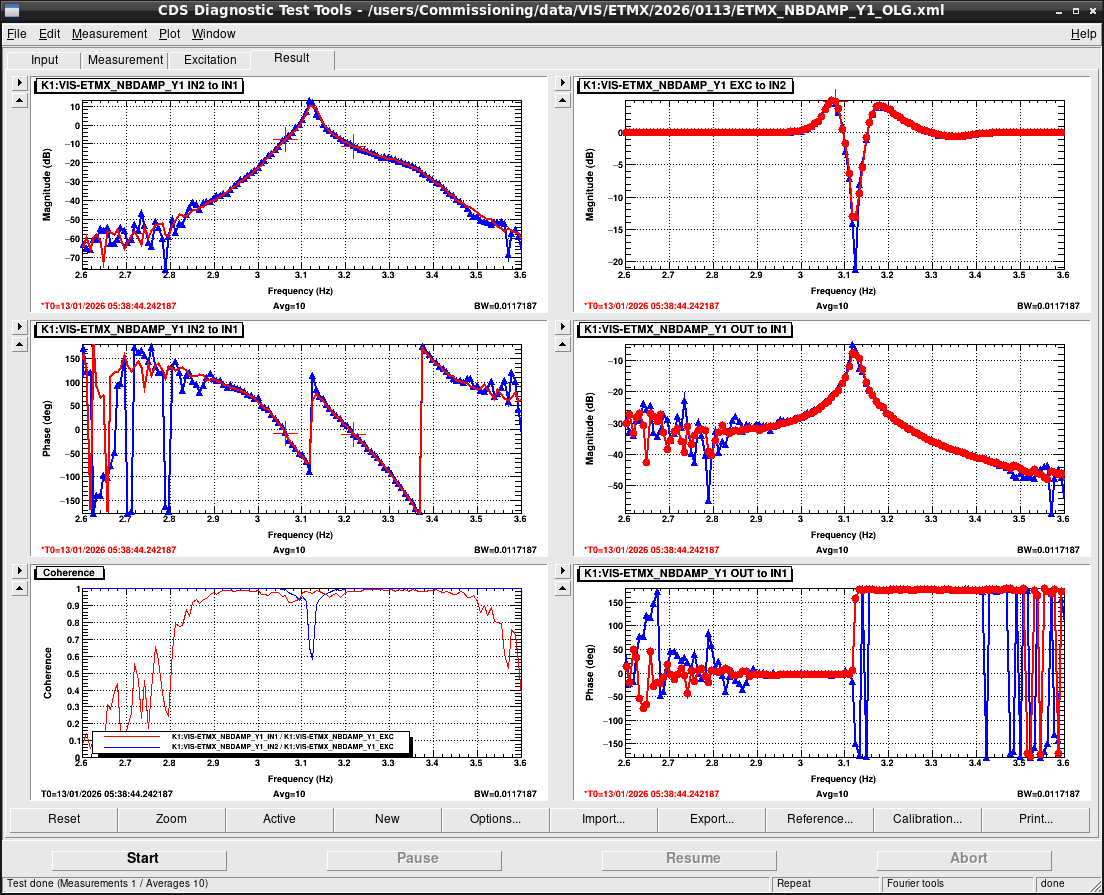The height and width of the screenshot is (895, 1104).
Task: Click right-arrow icon beside EXC to IN2 plot
Action: click(x=562, y=83)
